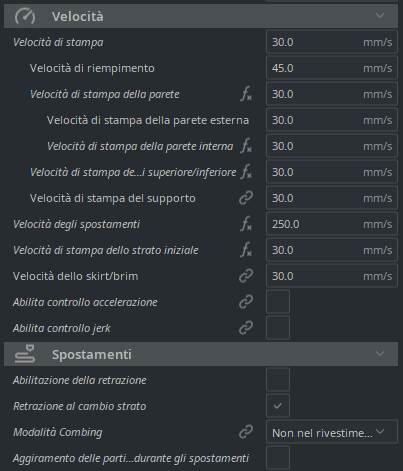The image size is (403, 471).
Task: Select the Velocità di riempimento value field
Action: (332, 68)
